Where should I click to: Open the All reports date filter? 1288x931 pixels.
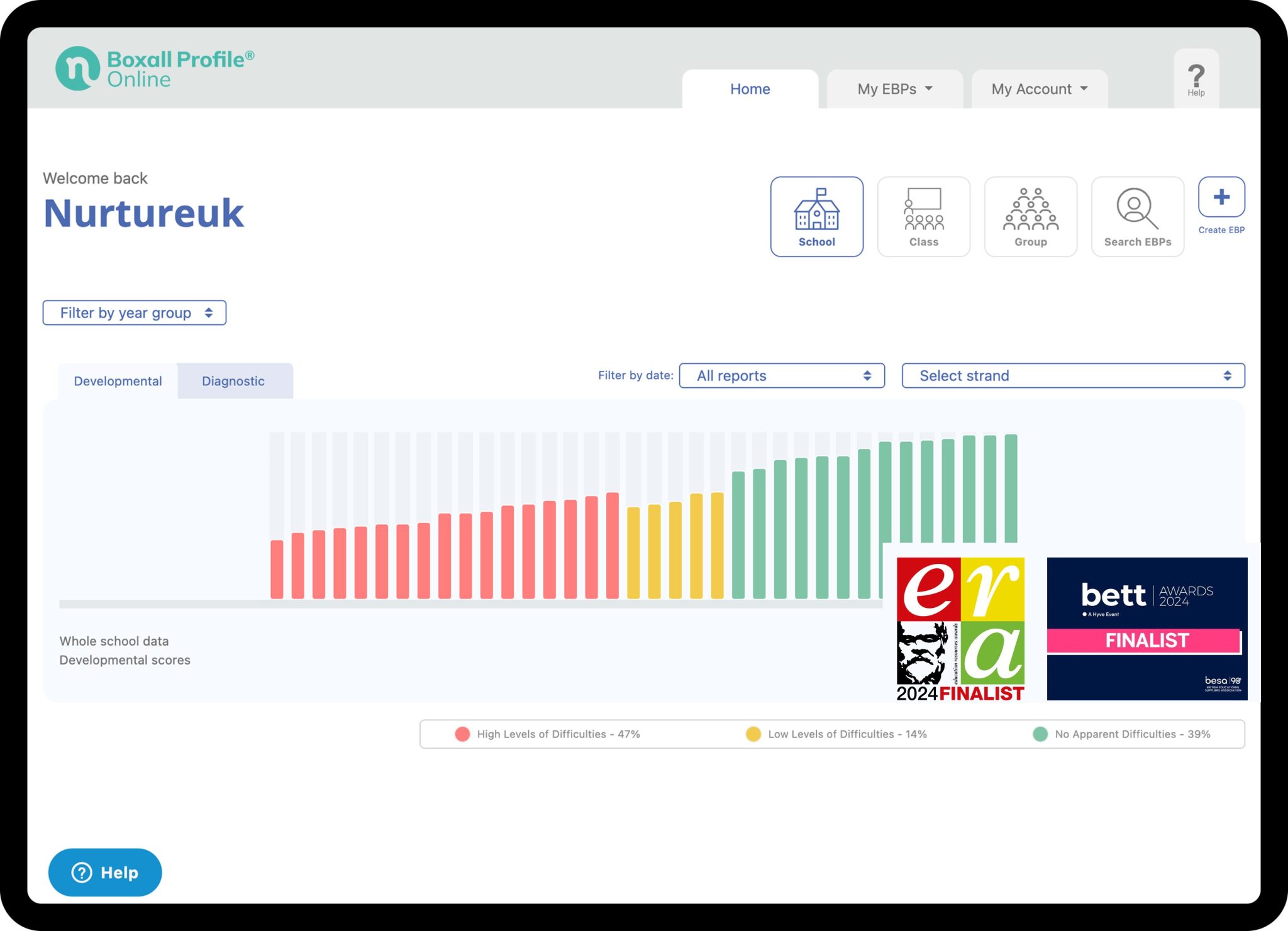coord(782,375)
